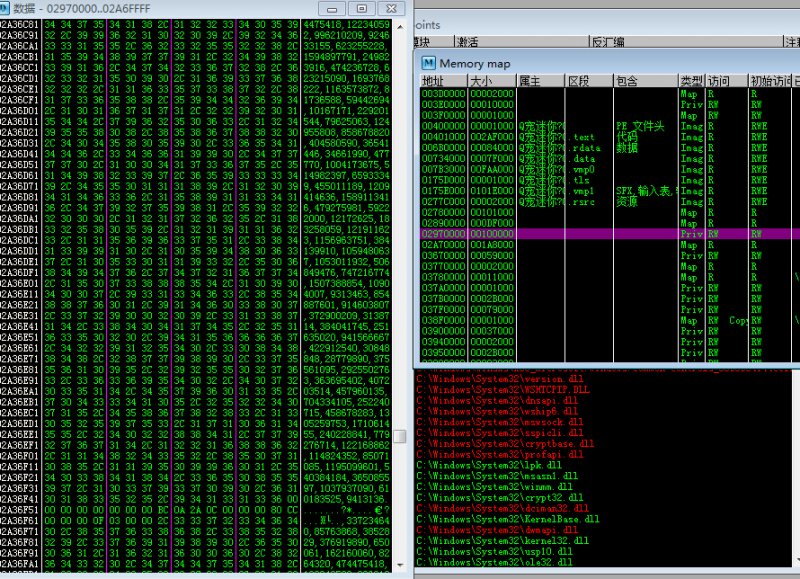800x579 pixels.
Task: Click log line mswsock.dll
Action: [x=499, y=422]
